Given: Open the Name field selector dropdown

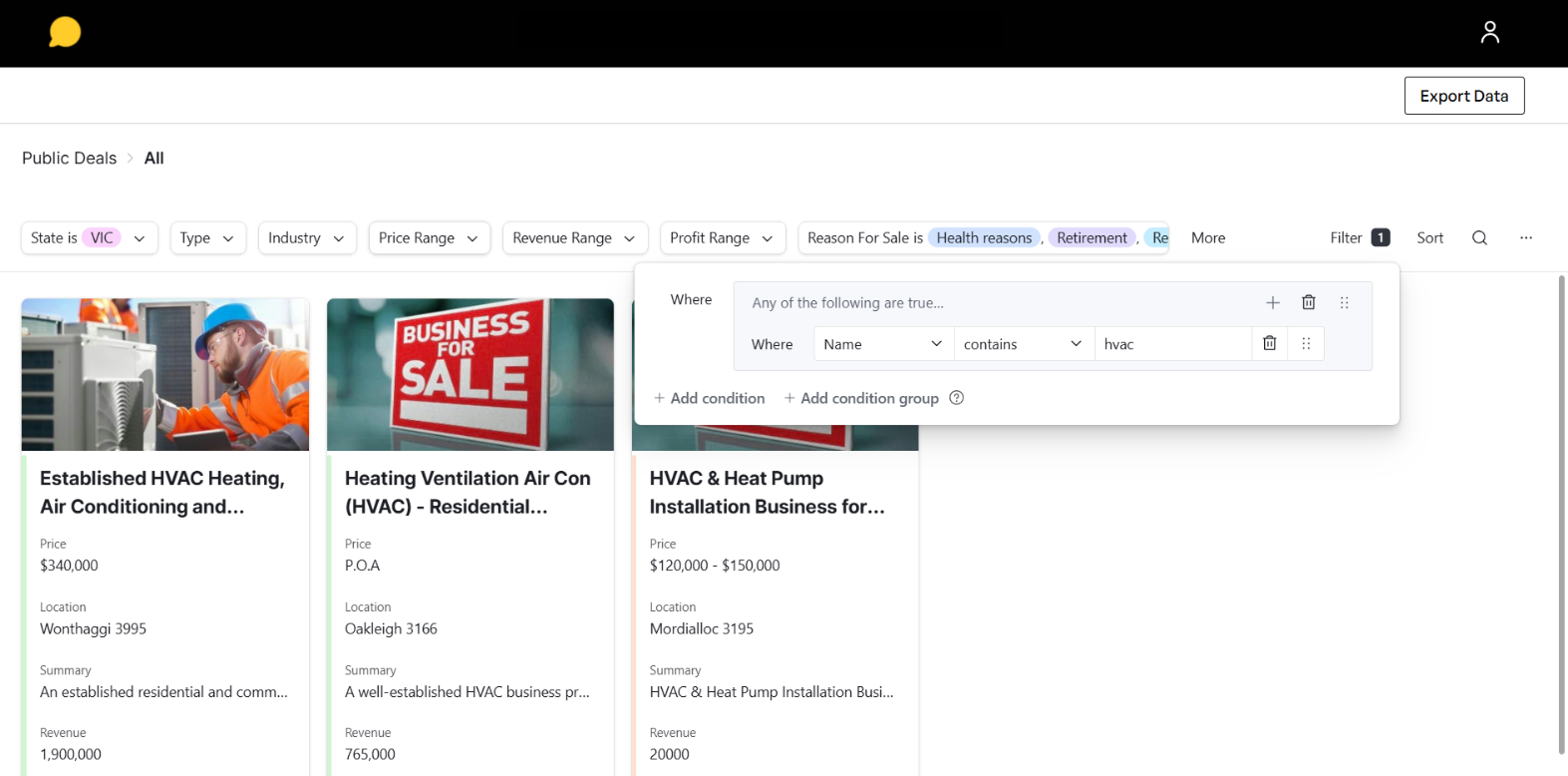Looking at the screenshot, I should click(883, 344).
